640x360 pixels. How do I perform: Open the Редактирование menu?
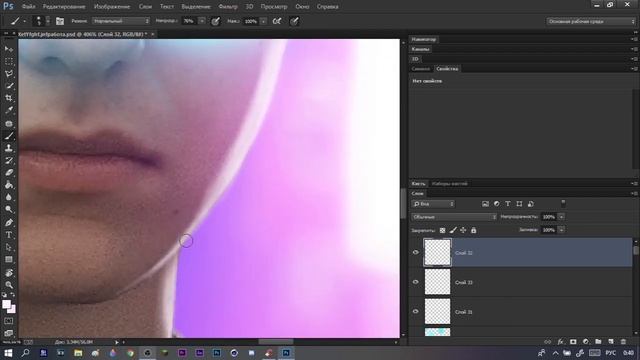(64, 7)
